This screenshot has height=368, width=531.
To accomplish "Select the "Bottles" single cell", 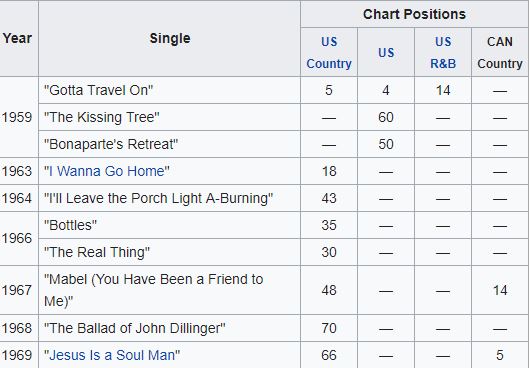I will click(170, 225).
